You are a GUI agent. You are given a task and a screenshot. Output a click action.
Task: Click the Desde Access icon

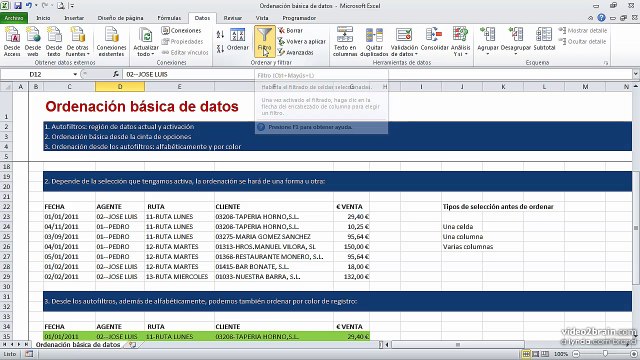point(12,41)
